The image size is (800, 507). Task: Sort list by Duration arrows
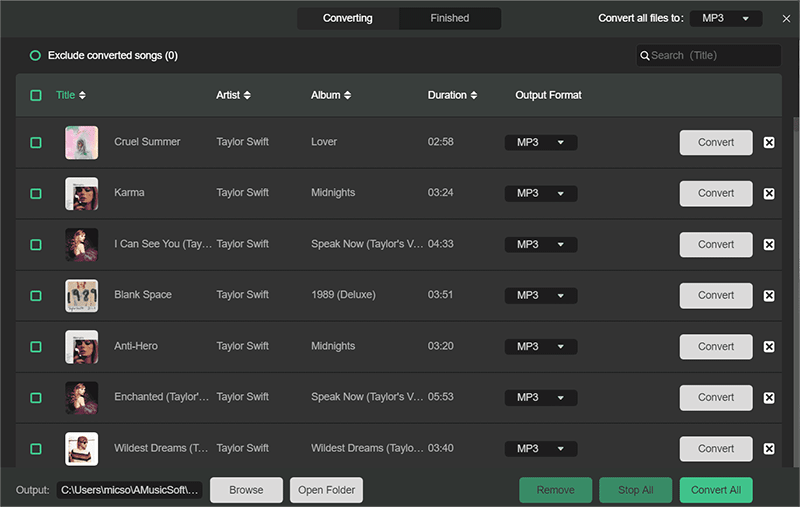tap(473, 95)
